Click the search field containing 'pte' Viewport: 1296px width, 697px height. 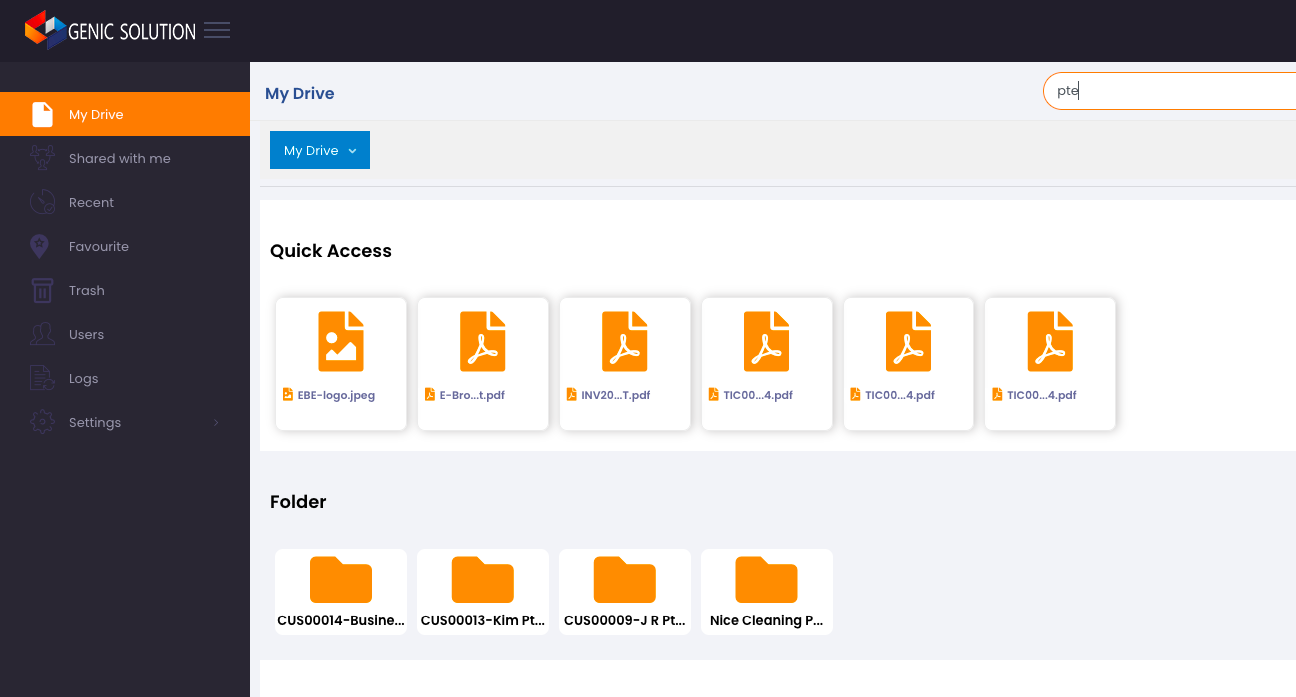pos(1169,91)
